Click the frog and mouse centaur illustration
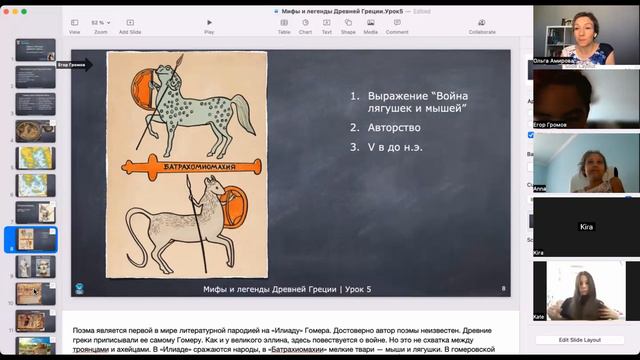 pyautogui.click(x=187, y=164)
